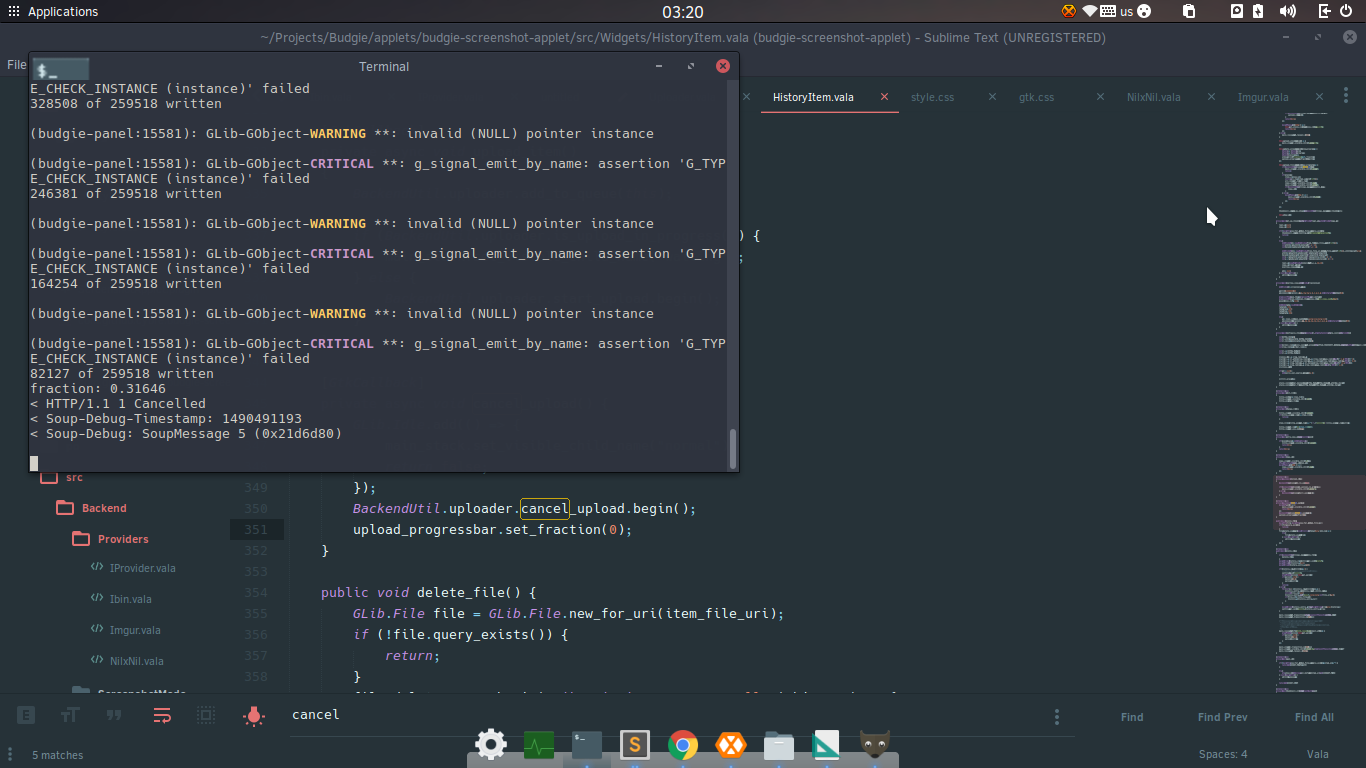
Task: Collapse the Providers folder in sidebar
Action: tap(111, 539)
